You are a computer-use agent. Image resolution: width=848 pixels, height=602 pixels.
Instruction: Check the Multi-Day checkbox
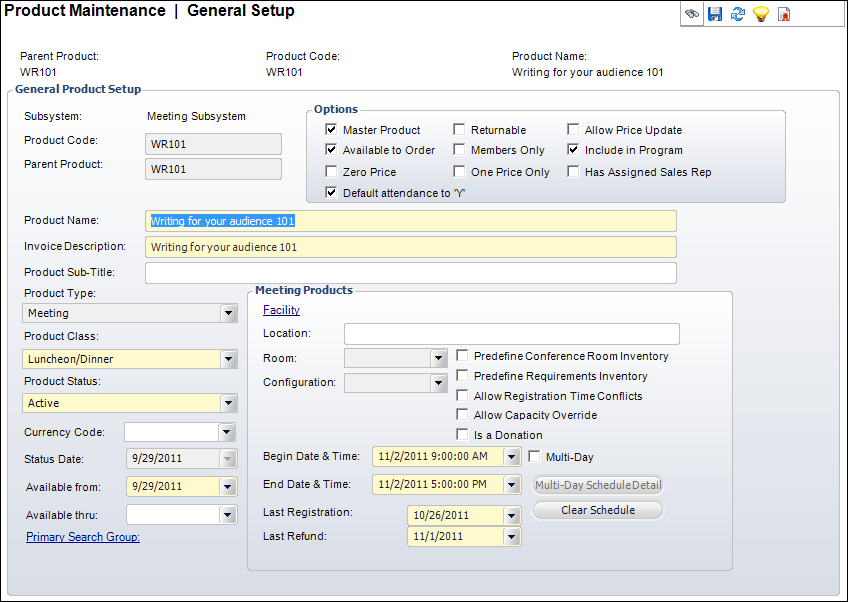point(534,457)
